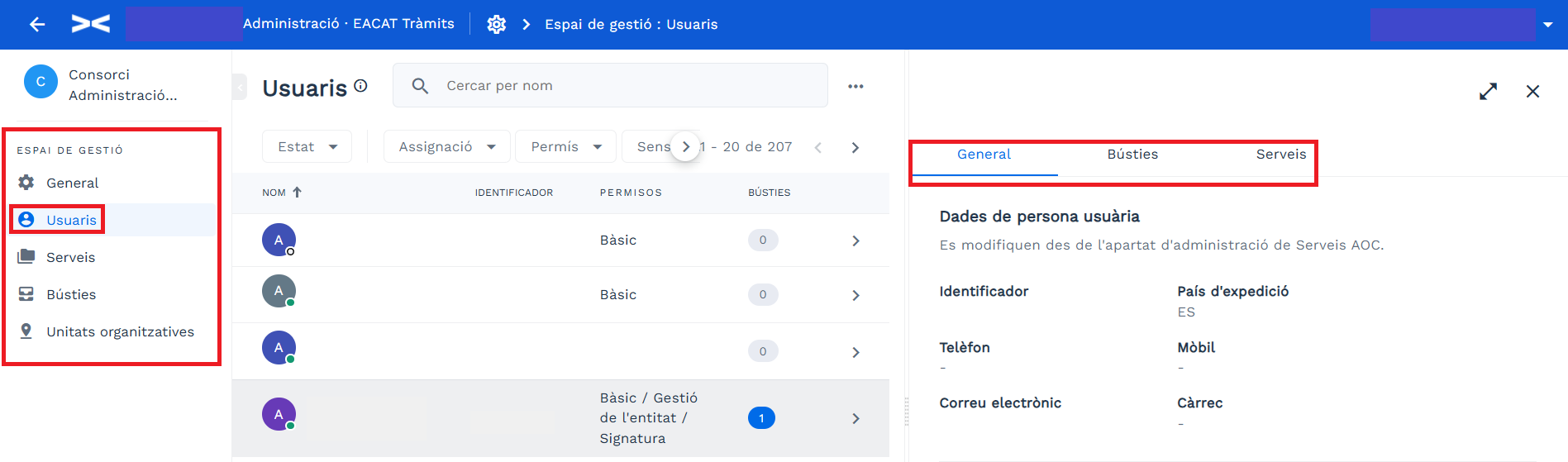Expand the second Bàsic user row chevron
Screen dimensions: 1568x462
click(855, 295)
